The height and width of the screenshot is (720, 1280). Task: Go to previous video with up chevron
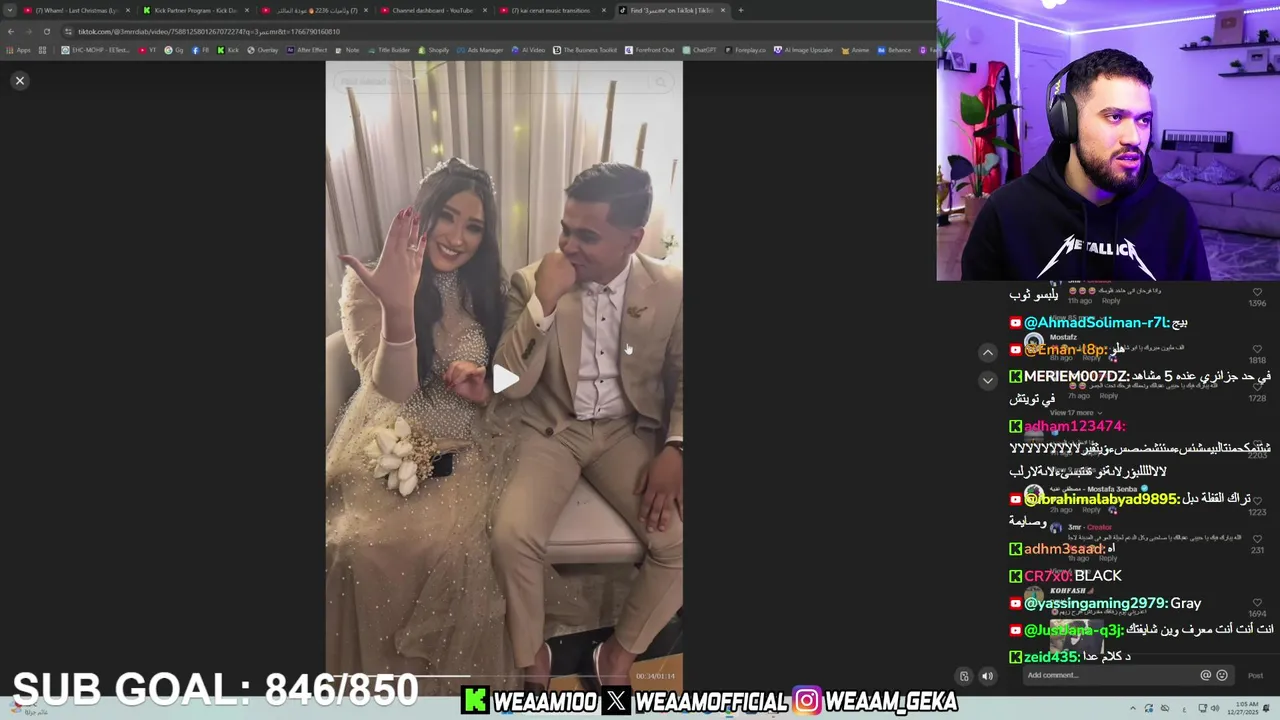click(987, 352)
